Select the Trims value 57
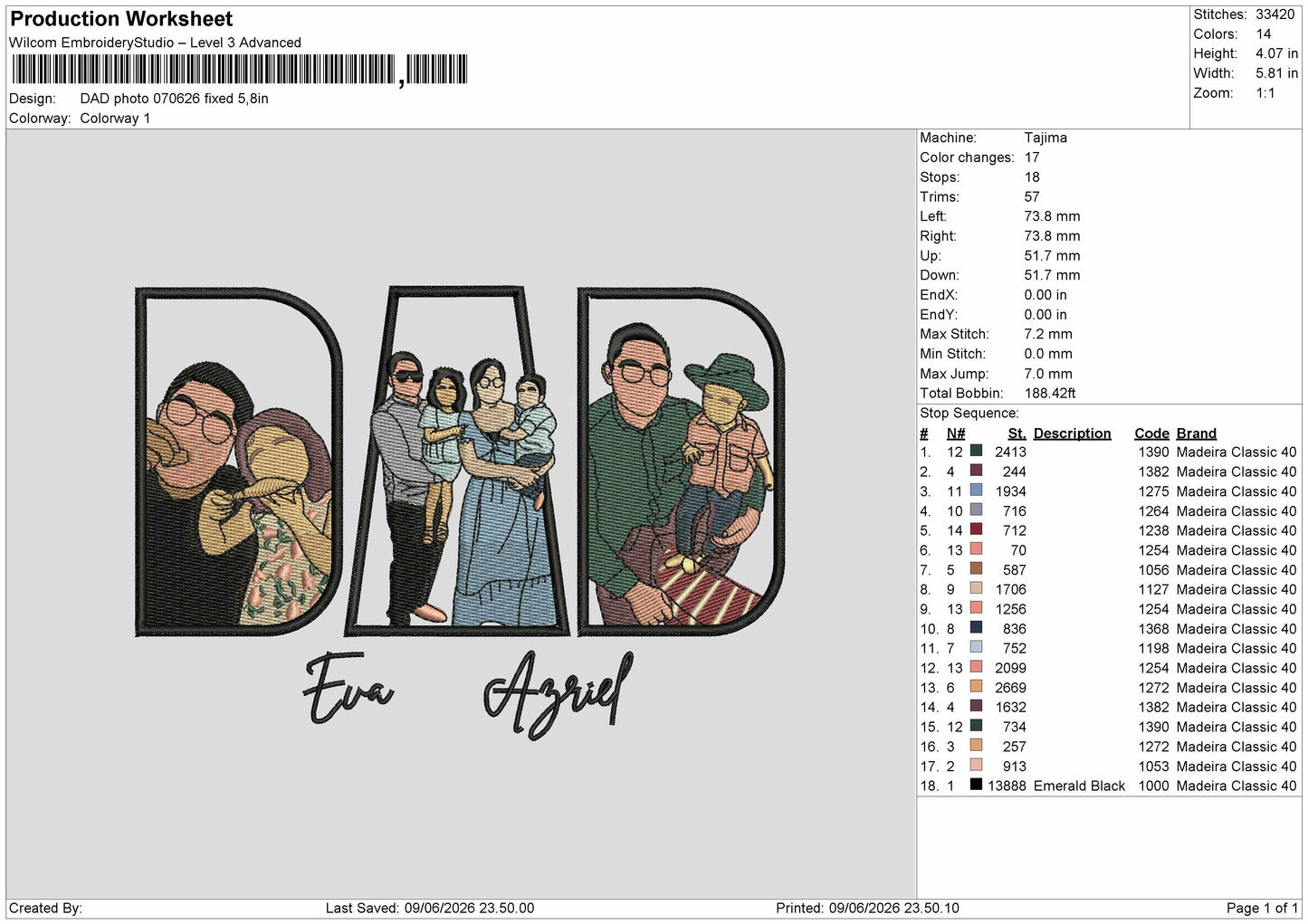1308x924 pixels. click(x=1032, y=196)
